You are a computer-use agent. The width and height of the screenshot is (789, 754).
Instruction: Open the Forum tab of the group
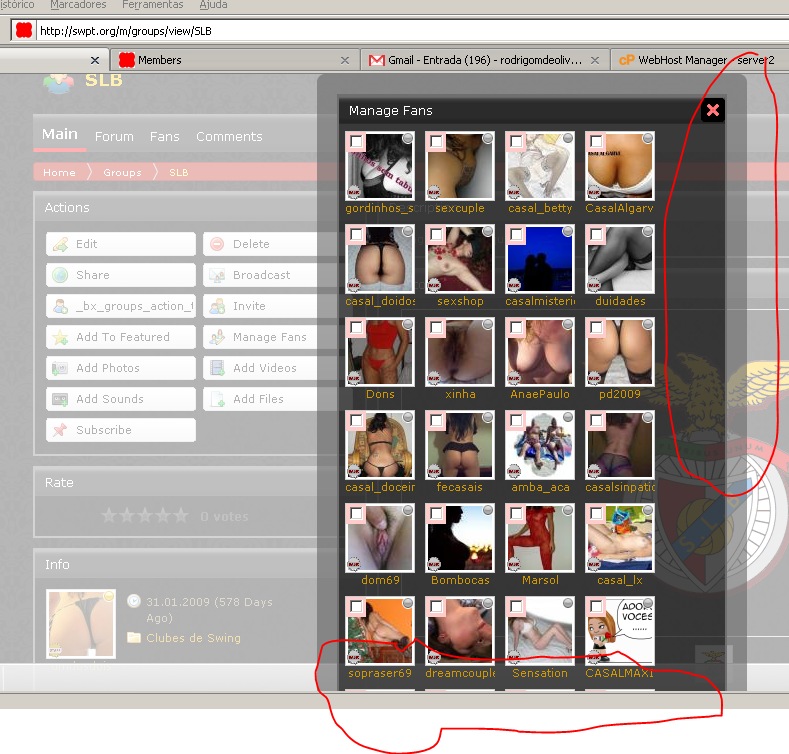click(x=114, y=136)
